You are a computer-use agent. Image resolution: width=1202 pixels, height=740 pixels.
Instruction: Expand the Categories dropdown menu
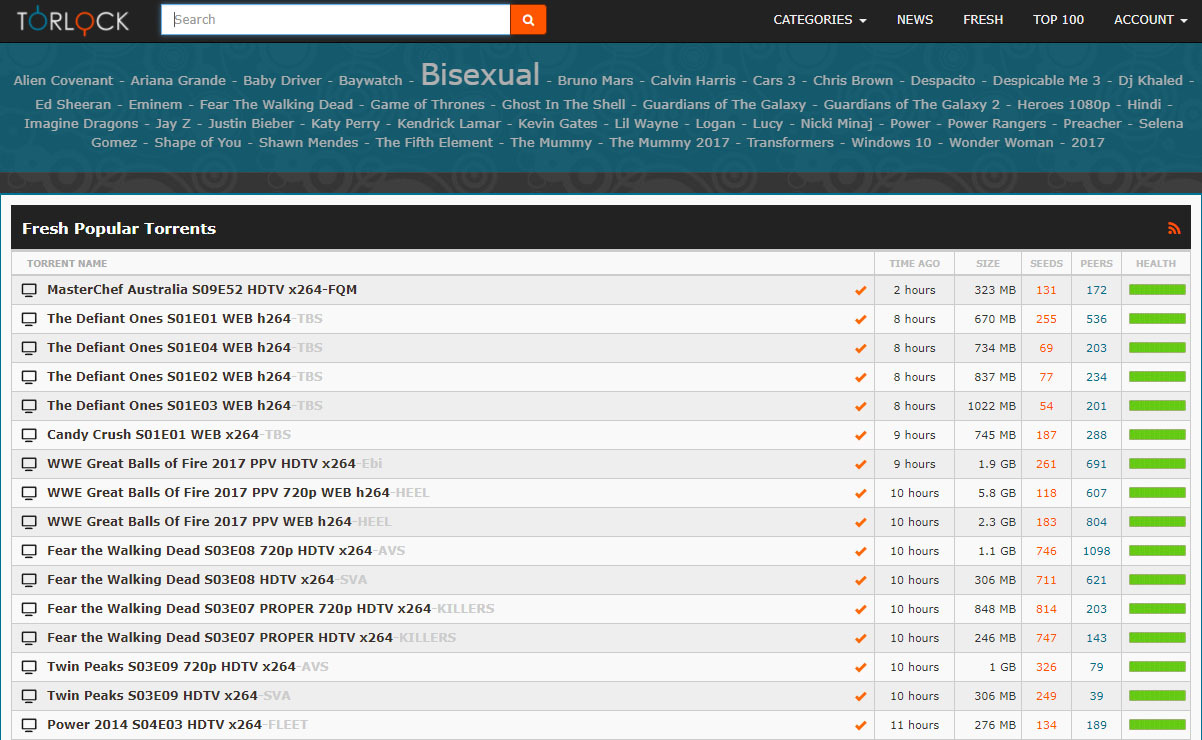[x=820, y=20]
